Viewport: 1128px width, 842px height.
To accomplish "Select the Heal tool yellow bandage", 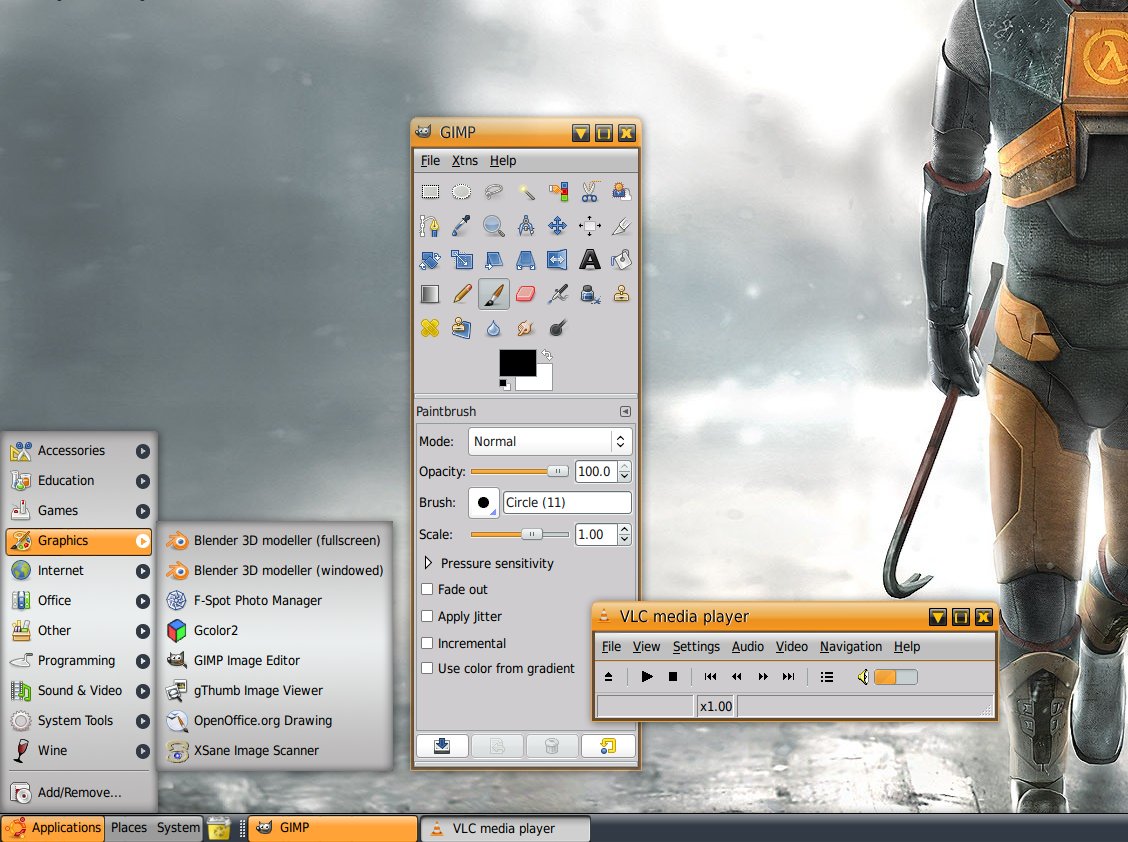I will tap(430, 328).
